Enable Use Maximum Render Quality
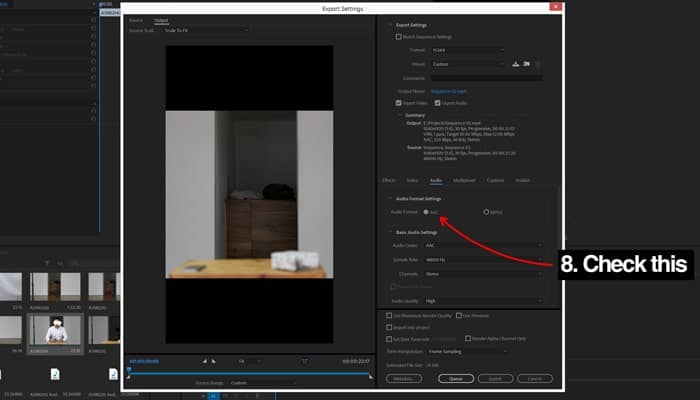Image resolution: width=700 pixels, height=400 pixels. pos(389,316)
